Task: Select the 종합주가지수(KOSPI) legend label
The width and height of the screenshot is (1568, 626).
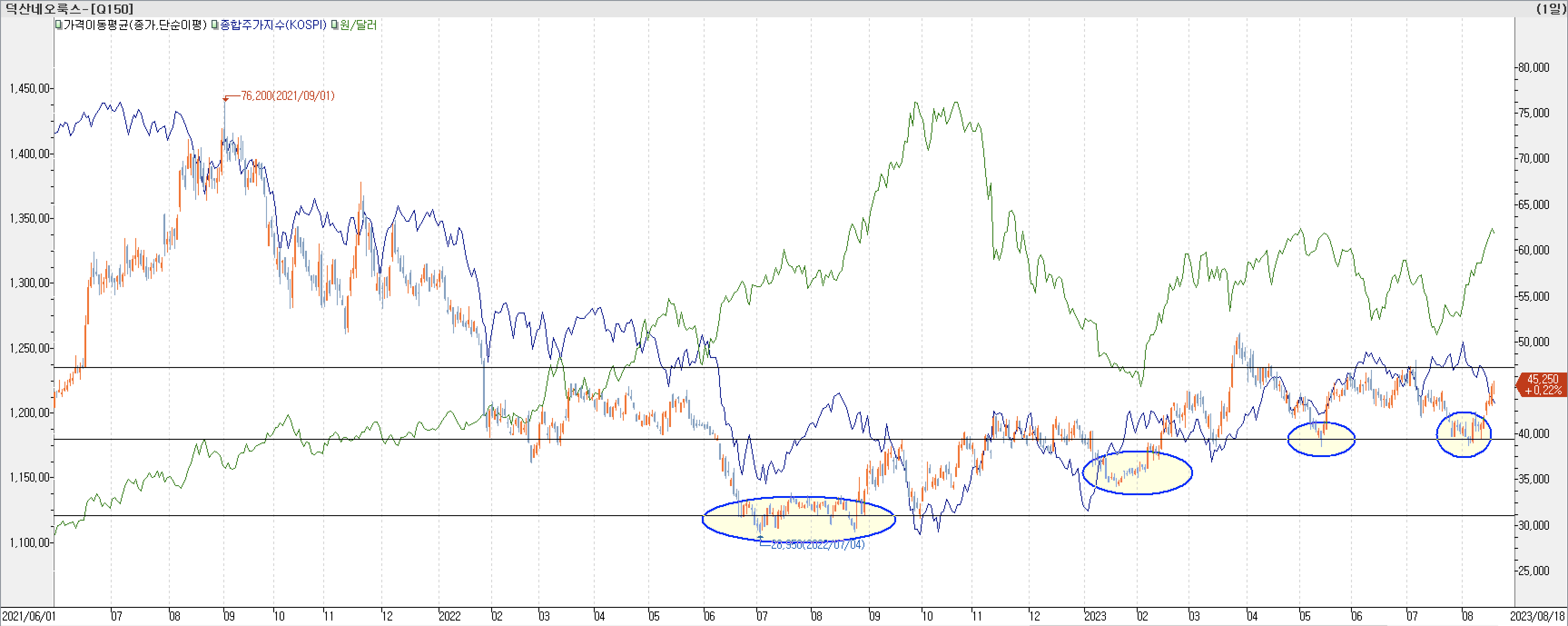Action: tap(273, 25)
